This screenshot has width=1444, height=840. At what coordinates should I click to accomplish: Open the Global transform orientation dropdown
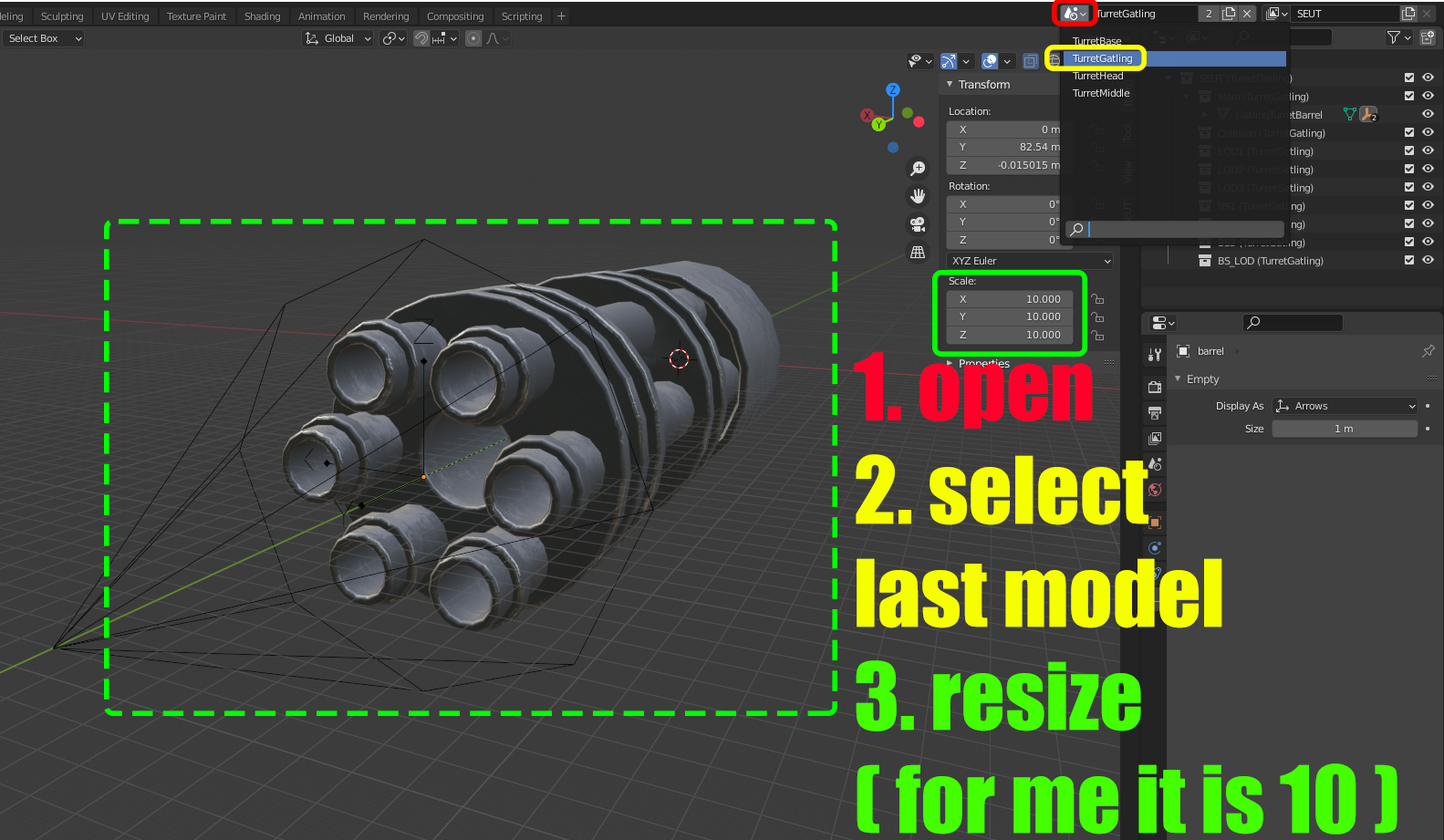[x=338, y=38]
